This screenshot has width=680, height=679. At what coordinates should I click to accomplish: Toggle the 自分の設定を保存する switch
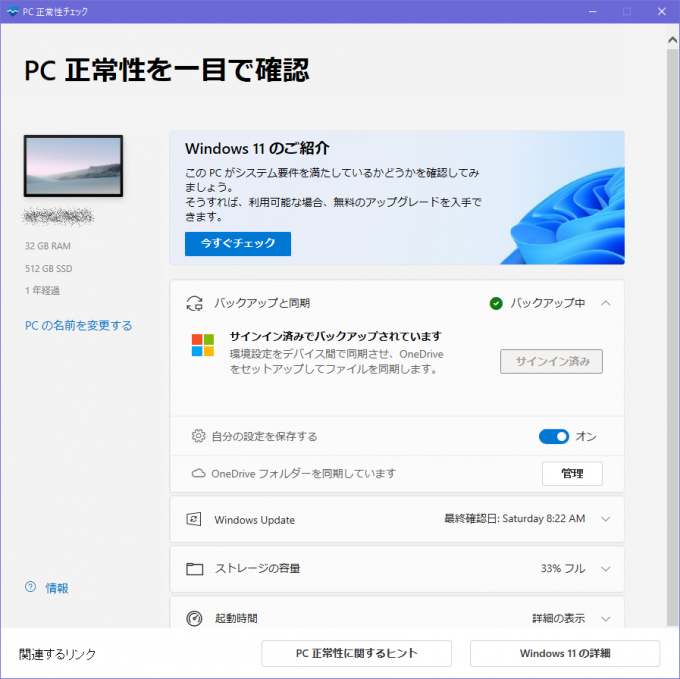[554, 436]
